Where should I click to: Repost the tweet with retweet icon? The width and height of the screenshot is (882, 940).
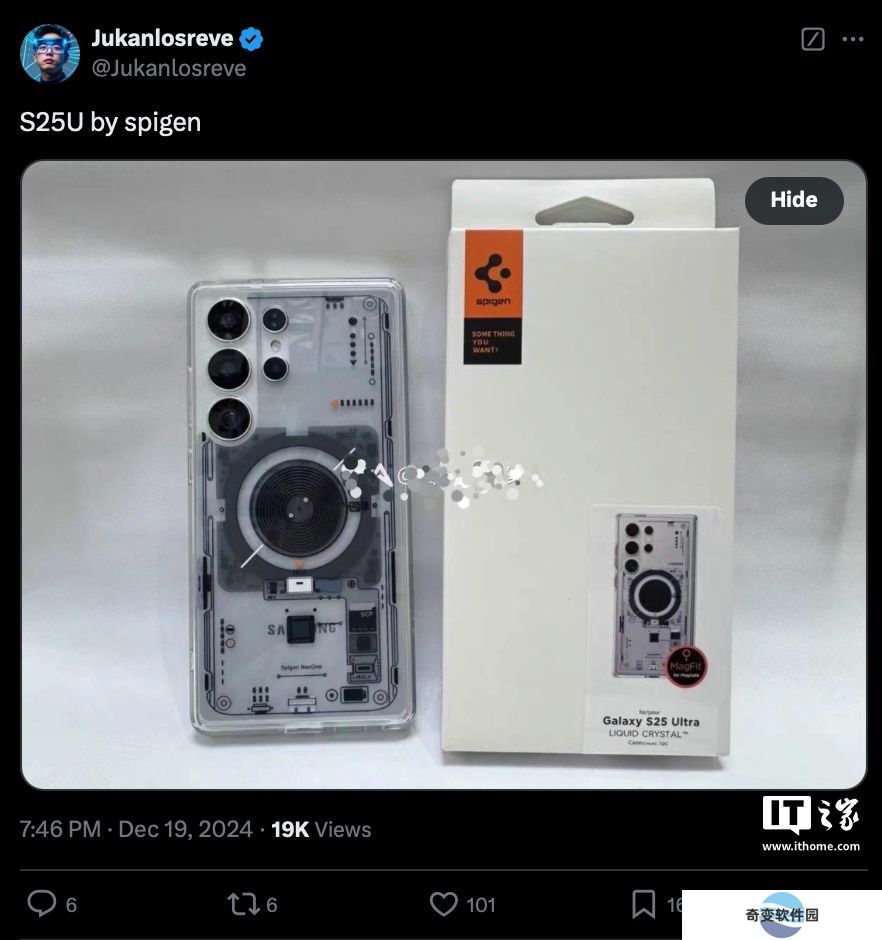[x=243, y=904]
